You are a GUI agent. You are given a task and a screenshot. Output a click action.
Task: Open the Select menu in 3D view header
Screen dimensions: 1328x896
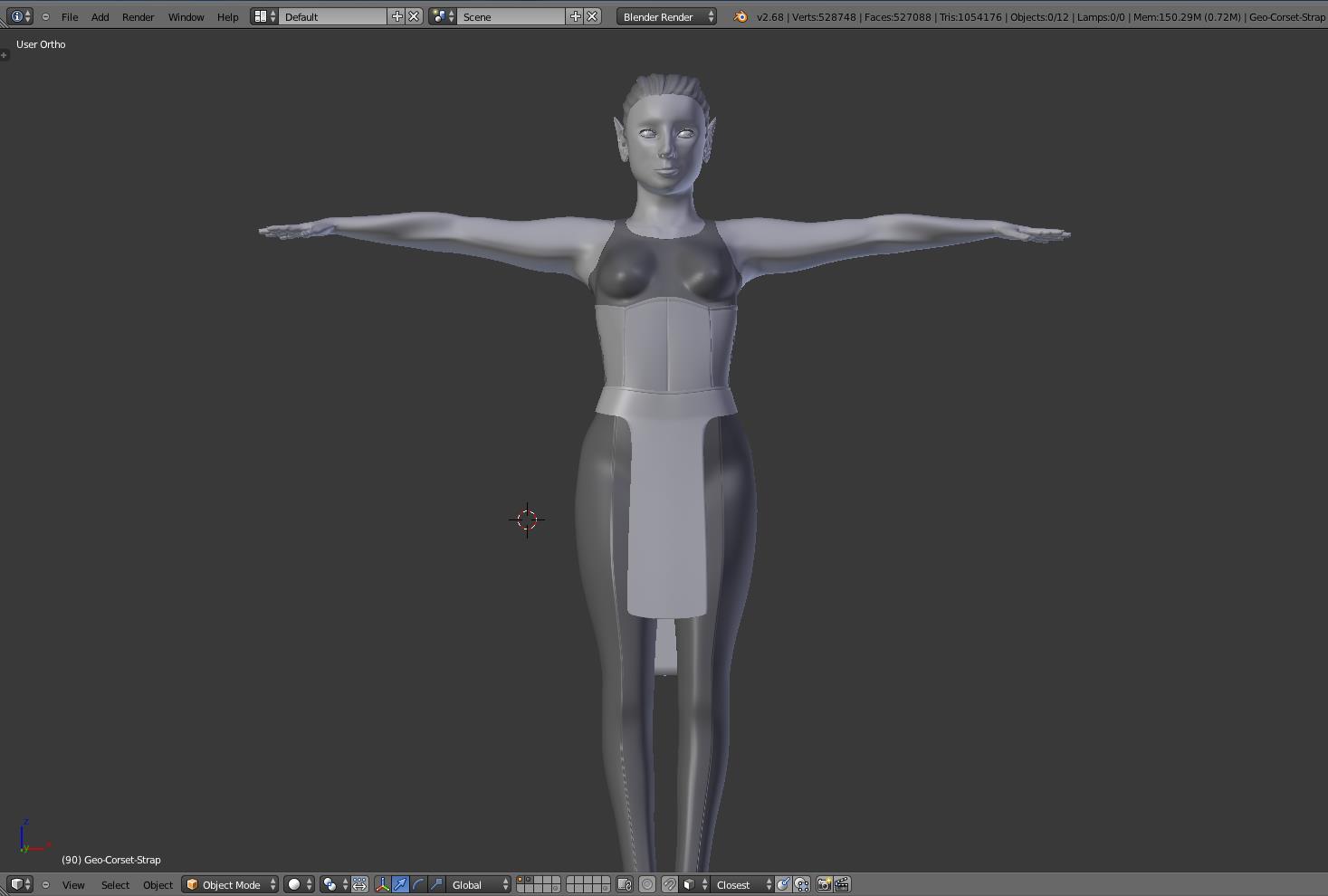(115, 884)
